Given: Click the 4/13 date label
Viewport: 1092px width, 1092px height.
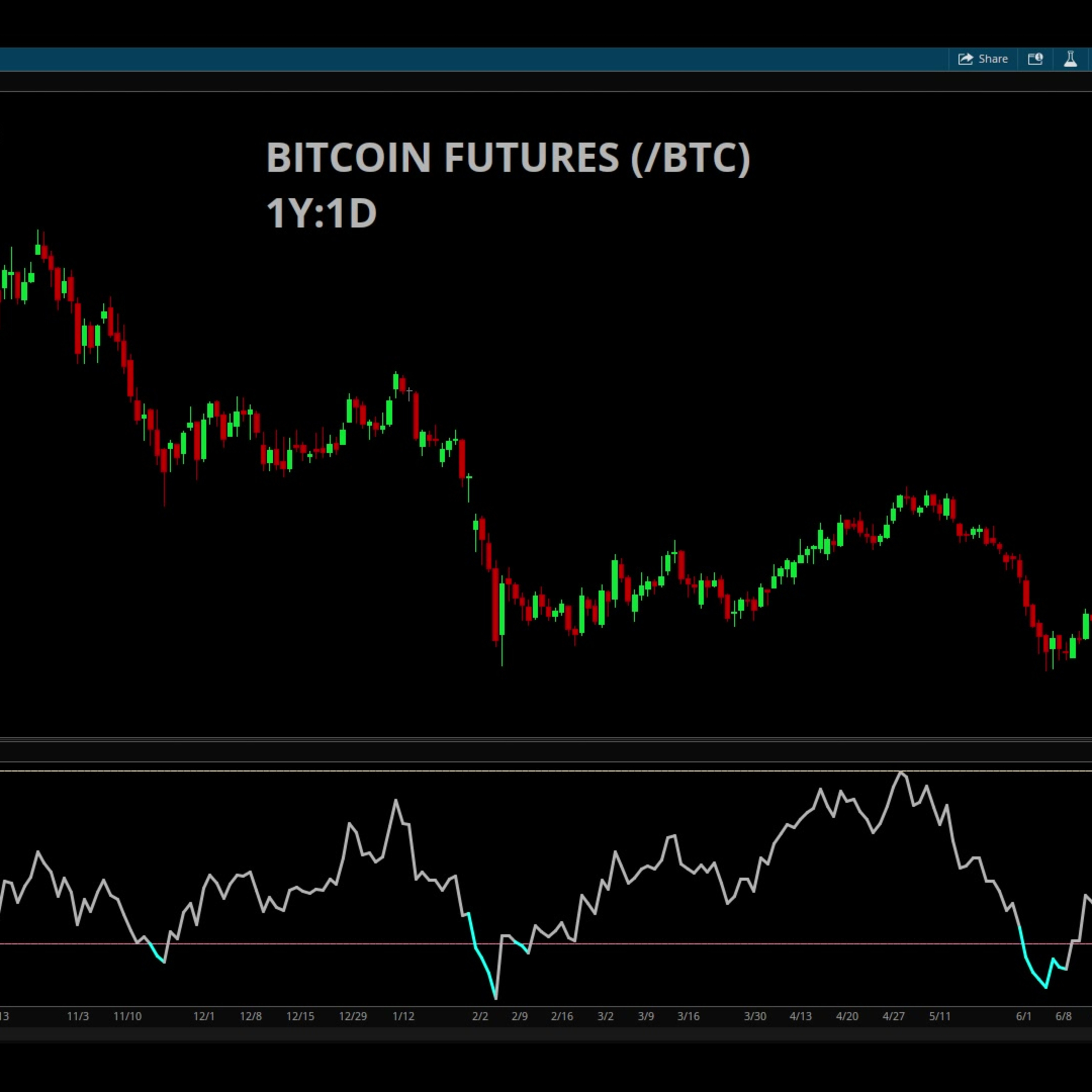Looking at the screenshot, I should (800, 1016).
